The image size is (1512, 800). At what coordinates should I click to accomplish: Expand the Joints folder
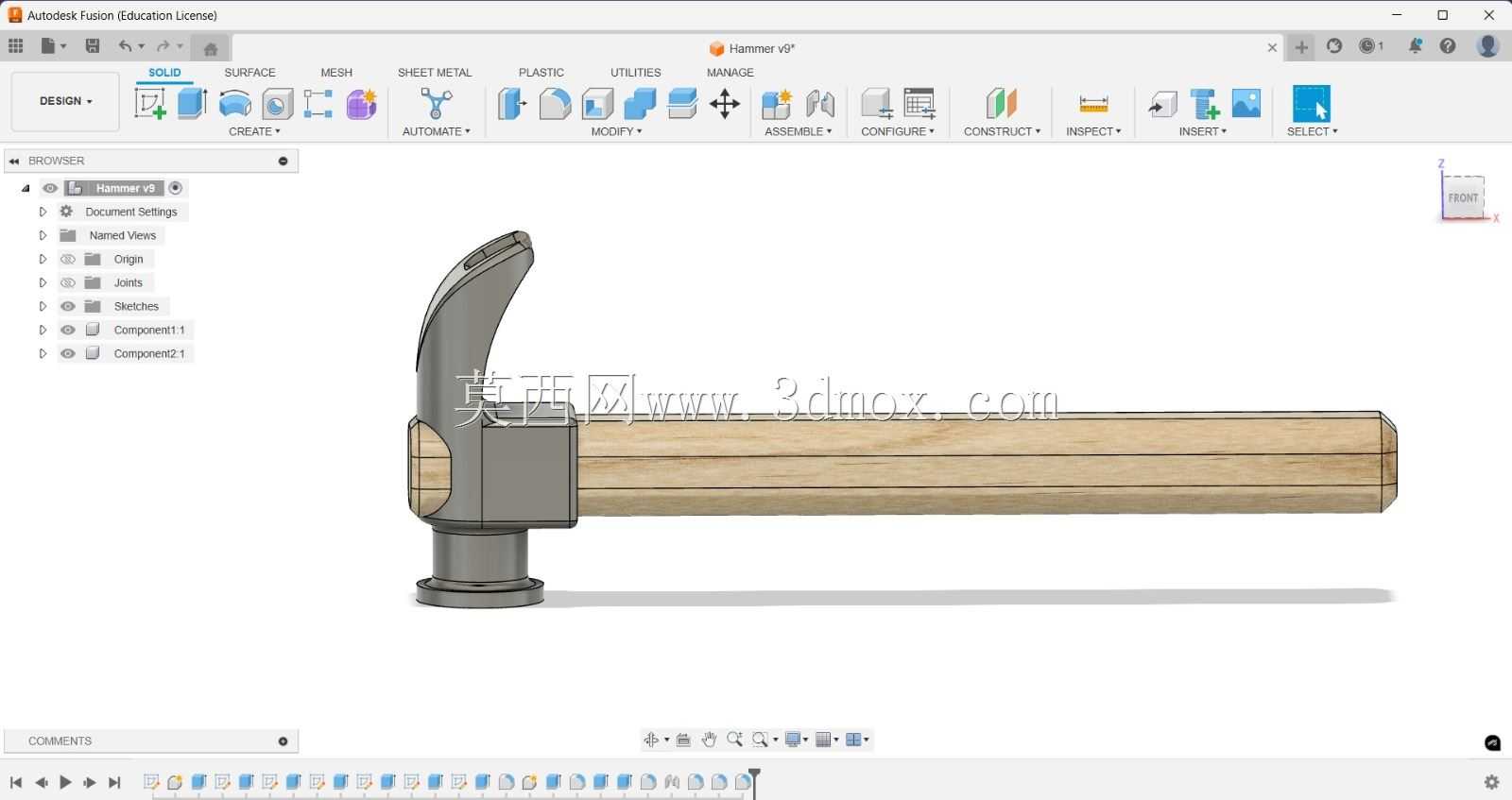click(x=43, y=282)
